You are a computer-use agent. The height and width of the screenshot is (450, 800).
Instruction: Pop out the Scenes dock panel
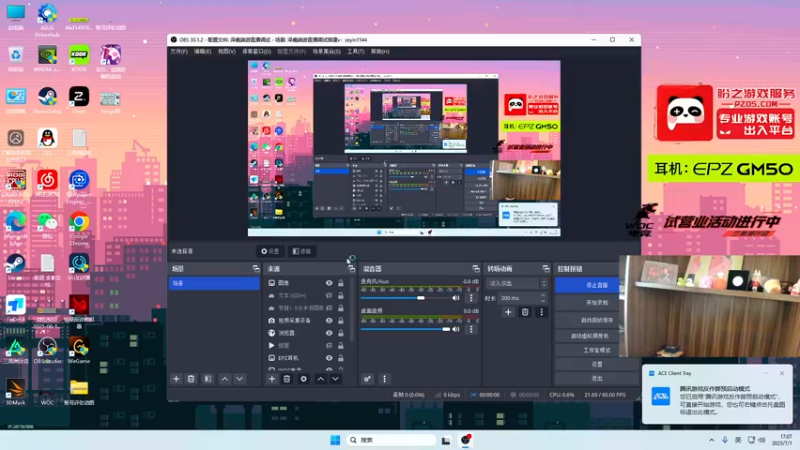tap(256, 268)
